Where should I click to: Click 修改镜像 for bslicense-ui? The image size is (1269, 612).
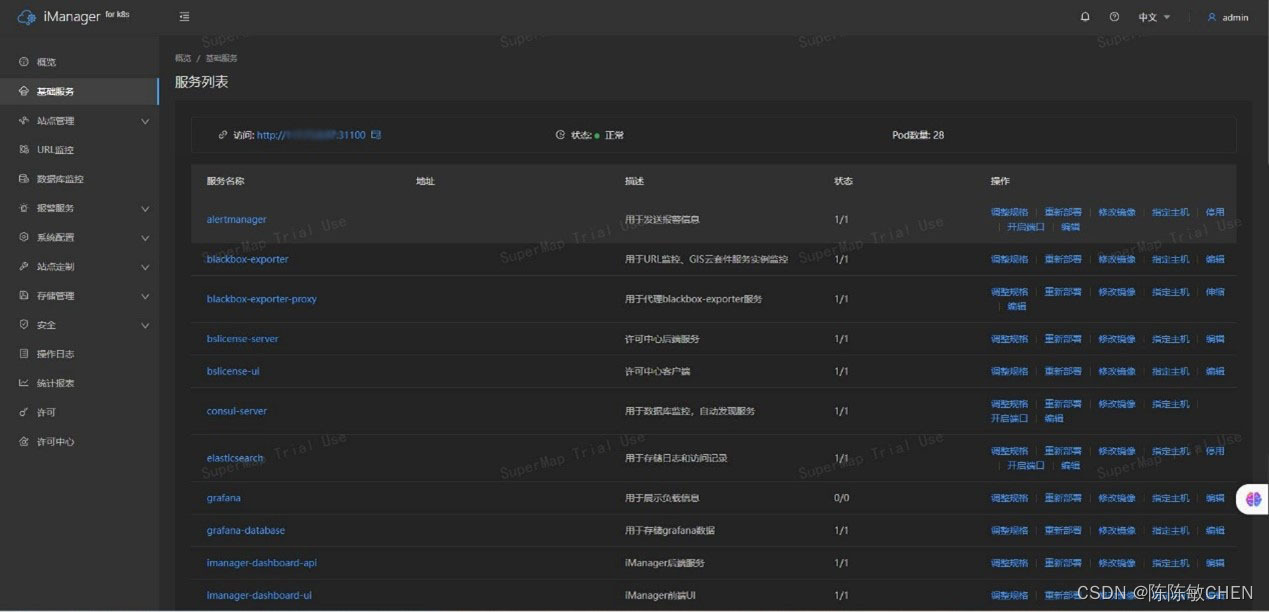coord(1117,371)
